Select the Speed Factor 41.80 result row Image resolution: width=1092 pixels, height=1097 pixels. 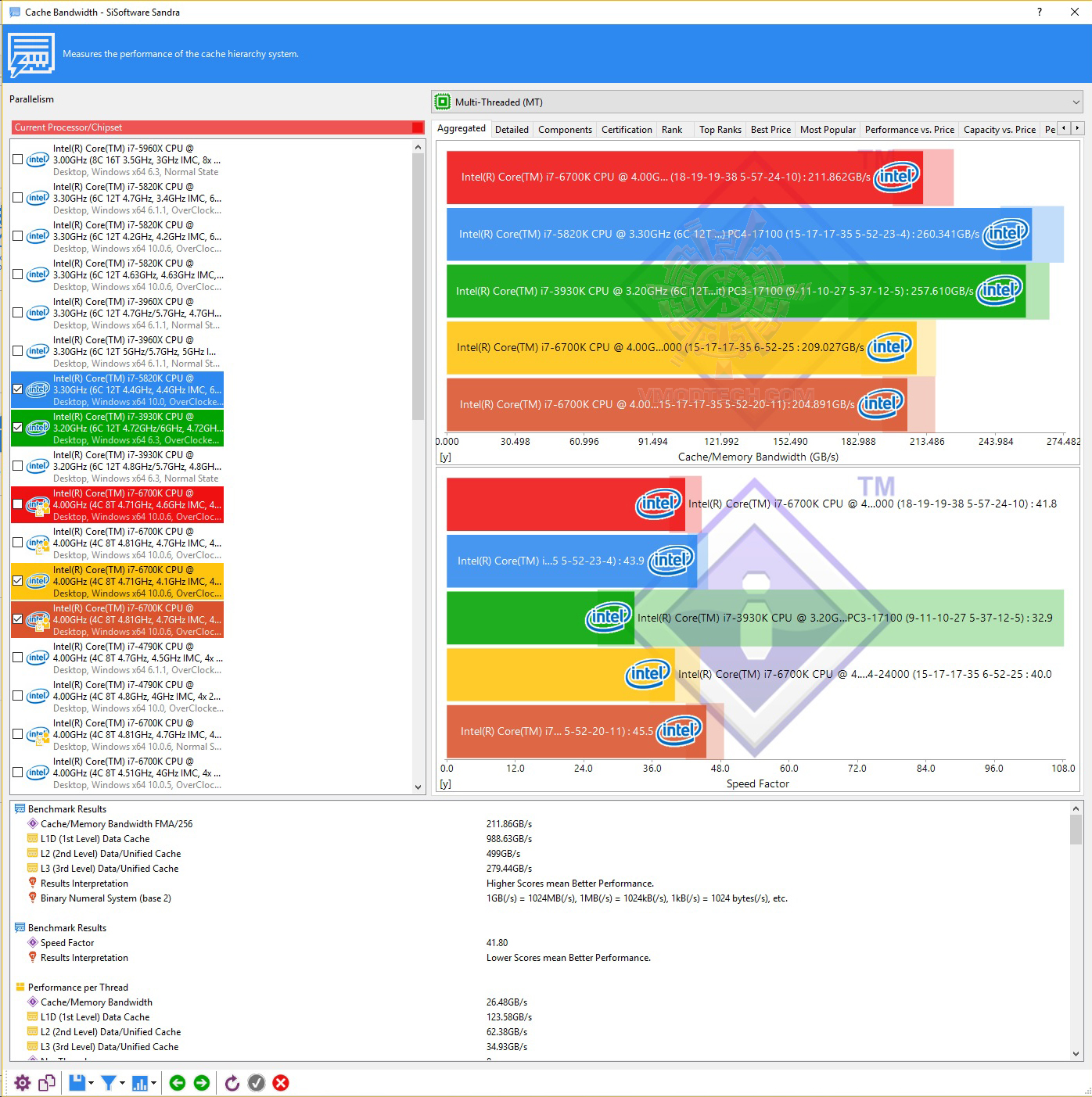(x=540, y=942)
